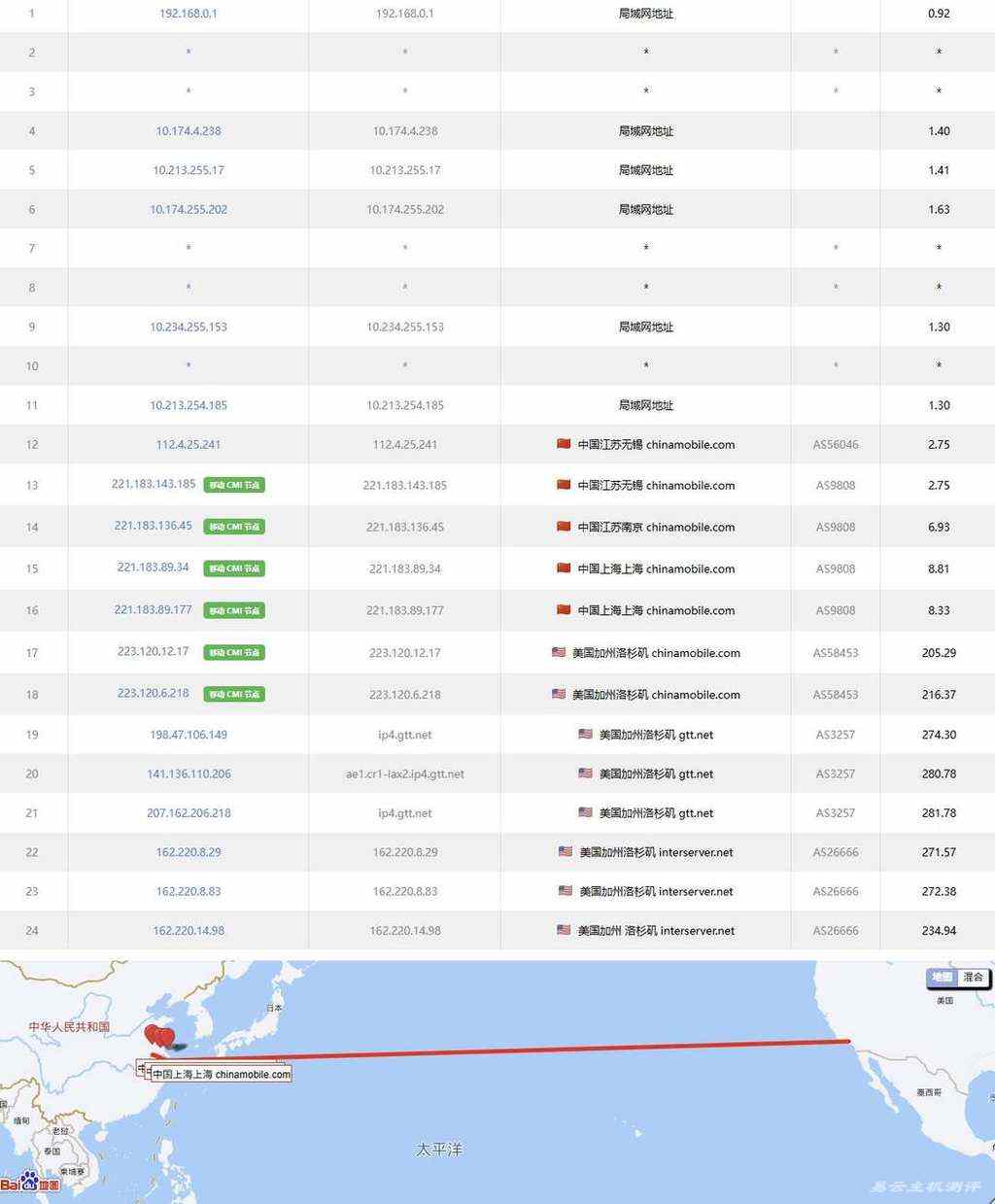The height and width of the screenshot is (1204, 995).
Task: Click the US flag in hop 21 gtt.net row
Action: (x=585, y=812)
